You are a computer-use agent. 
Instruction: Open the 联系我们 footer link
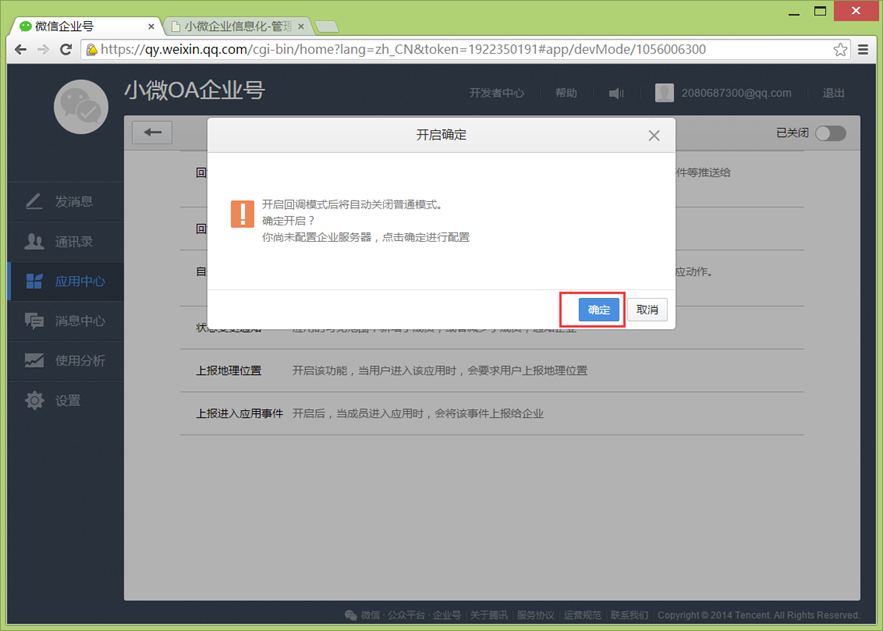coord(630,615)
